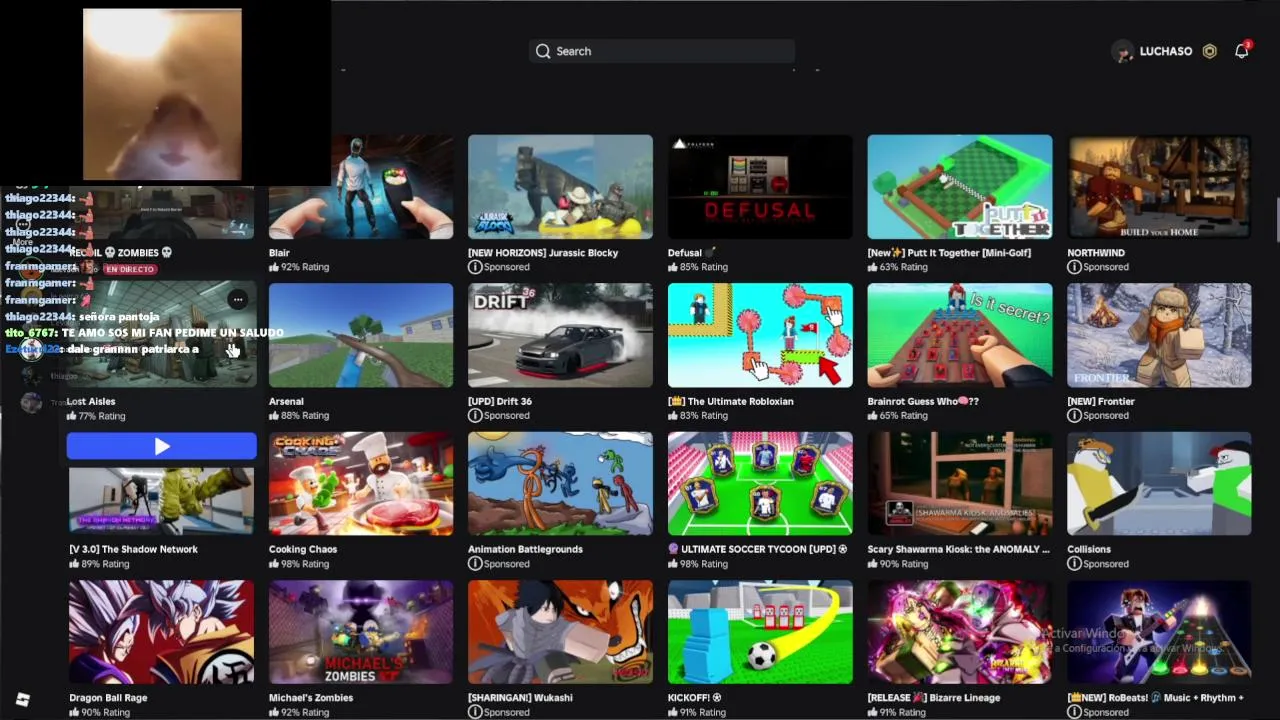Click the thumbs-up icon under Michael's Zombies
This screenshot has width=1280, height=720.
coord(274,712)
